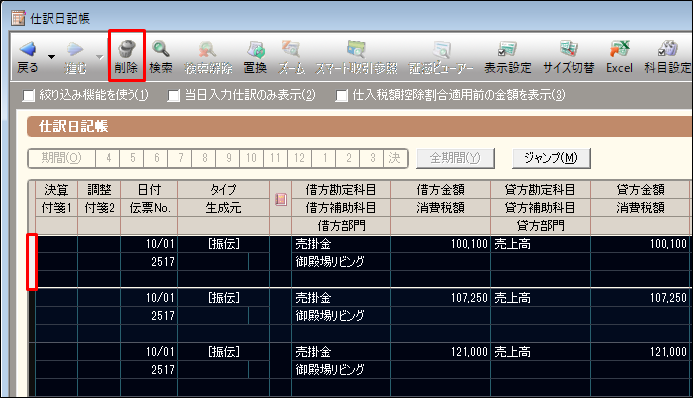The width and height of the screenshot is (693, 398).
Task: Click the 借方金額 column header
Action: 440,190
